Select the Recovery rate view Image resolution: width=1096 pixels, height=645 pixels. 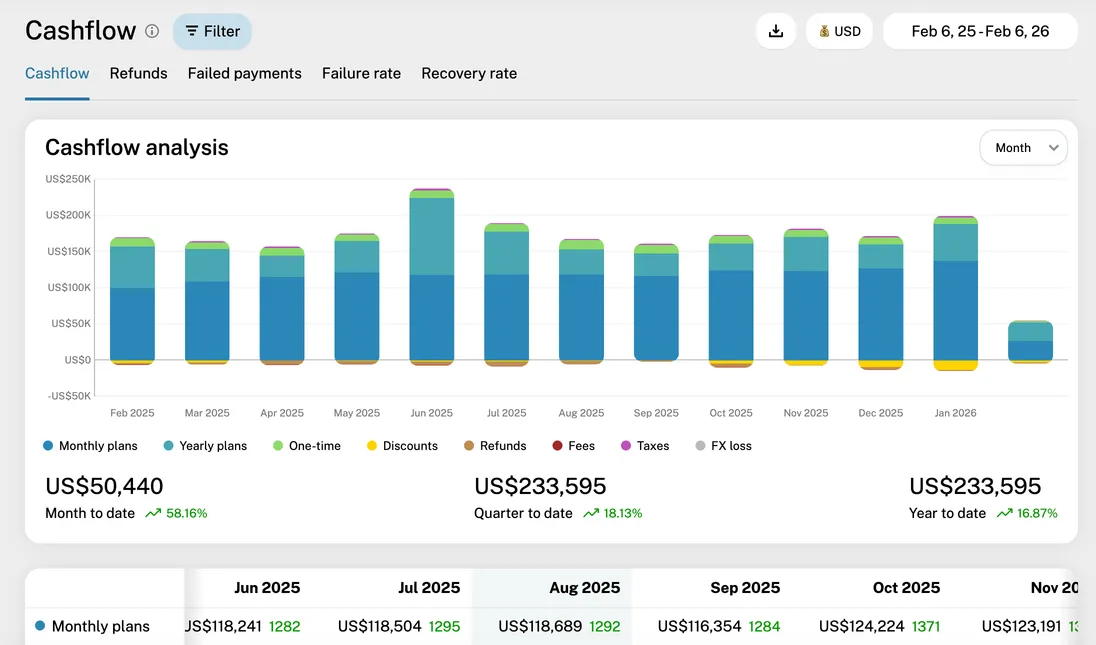click(468, 73)
